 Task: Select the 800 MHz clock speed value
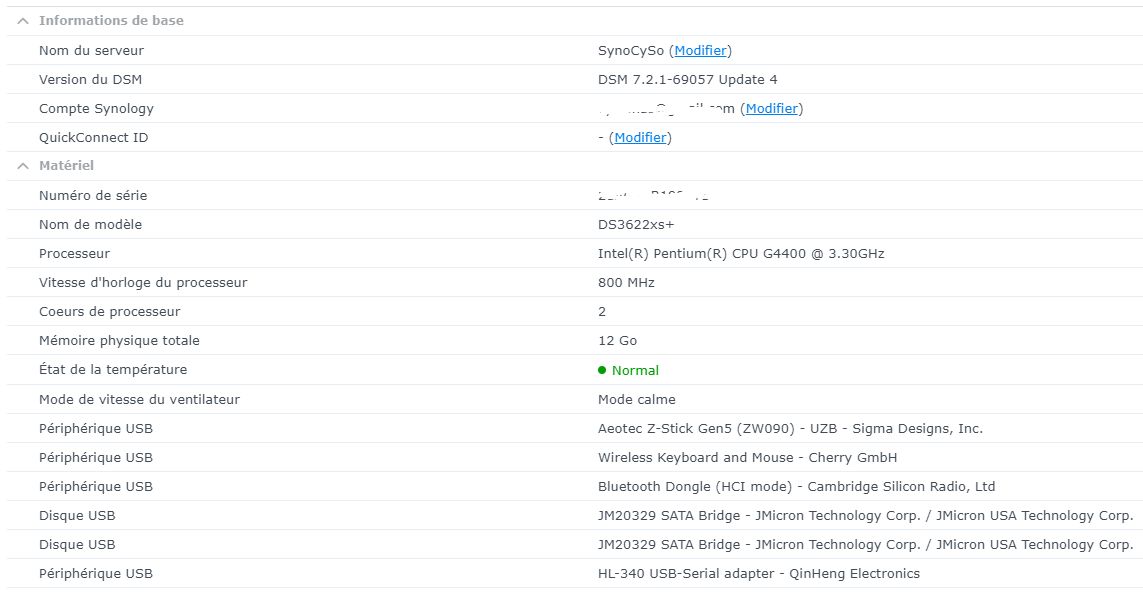tap(626, 283)
